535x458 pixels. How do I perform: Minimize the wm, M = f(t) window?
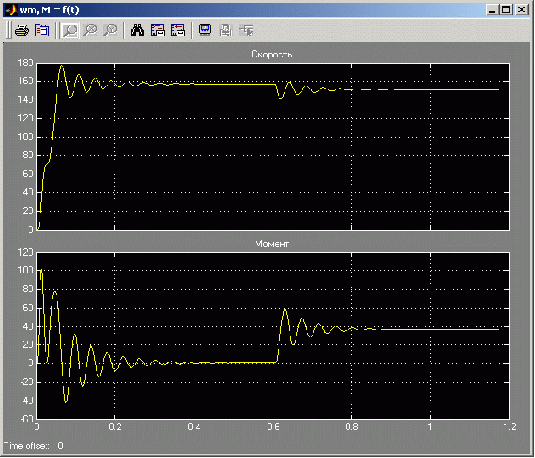[492, 10]
